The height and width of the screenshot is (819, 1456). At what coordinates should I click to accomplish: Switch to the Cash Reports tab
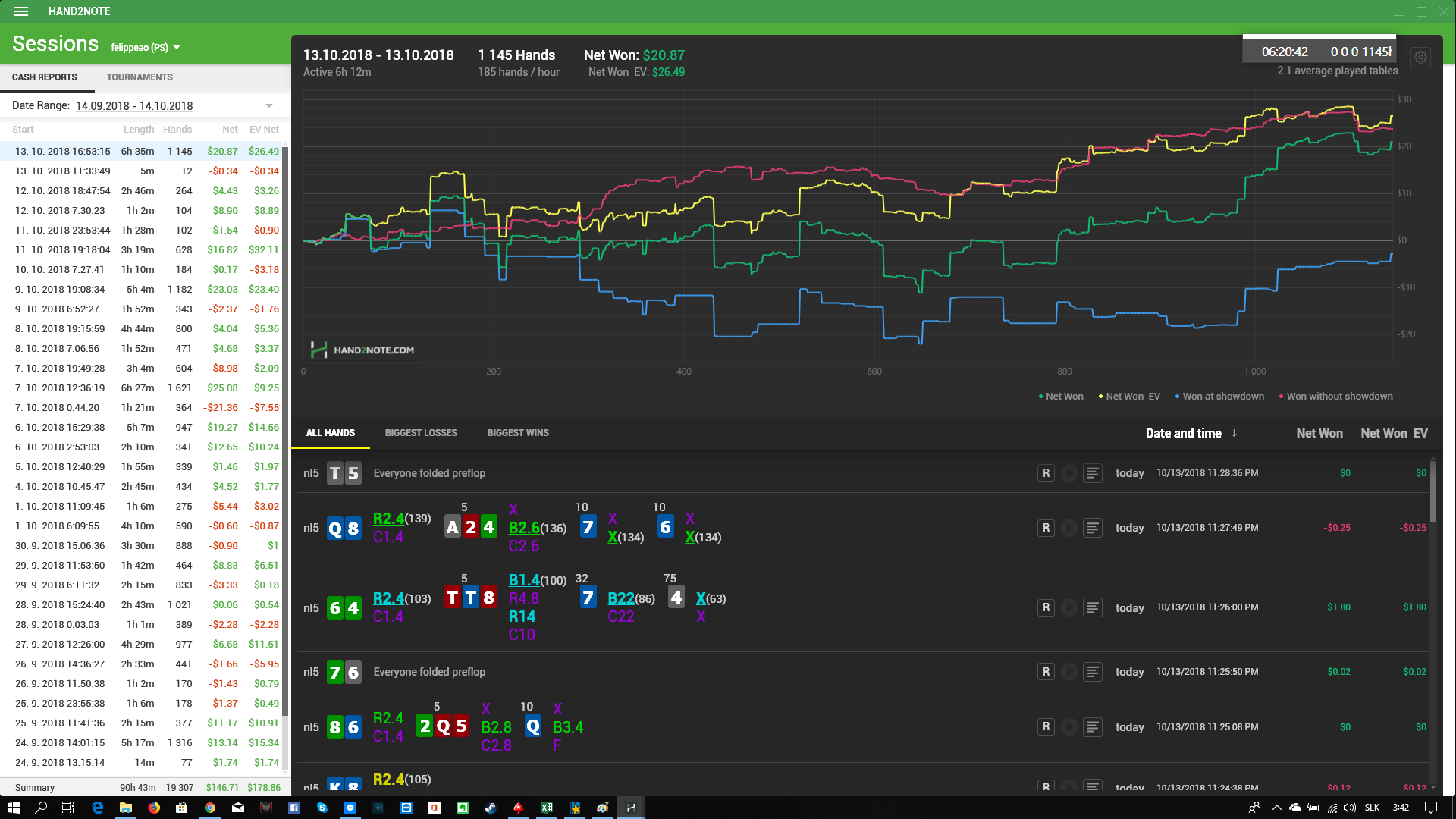pyautogui.click(x=45, y=77)
